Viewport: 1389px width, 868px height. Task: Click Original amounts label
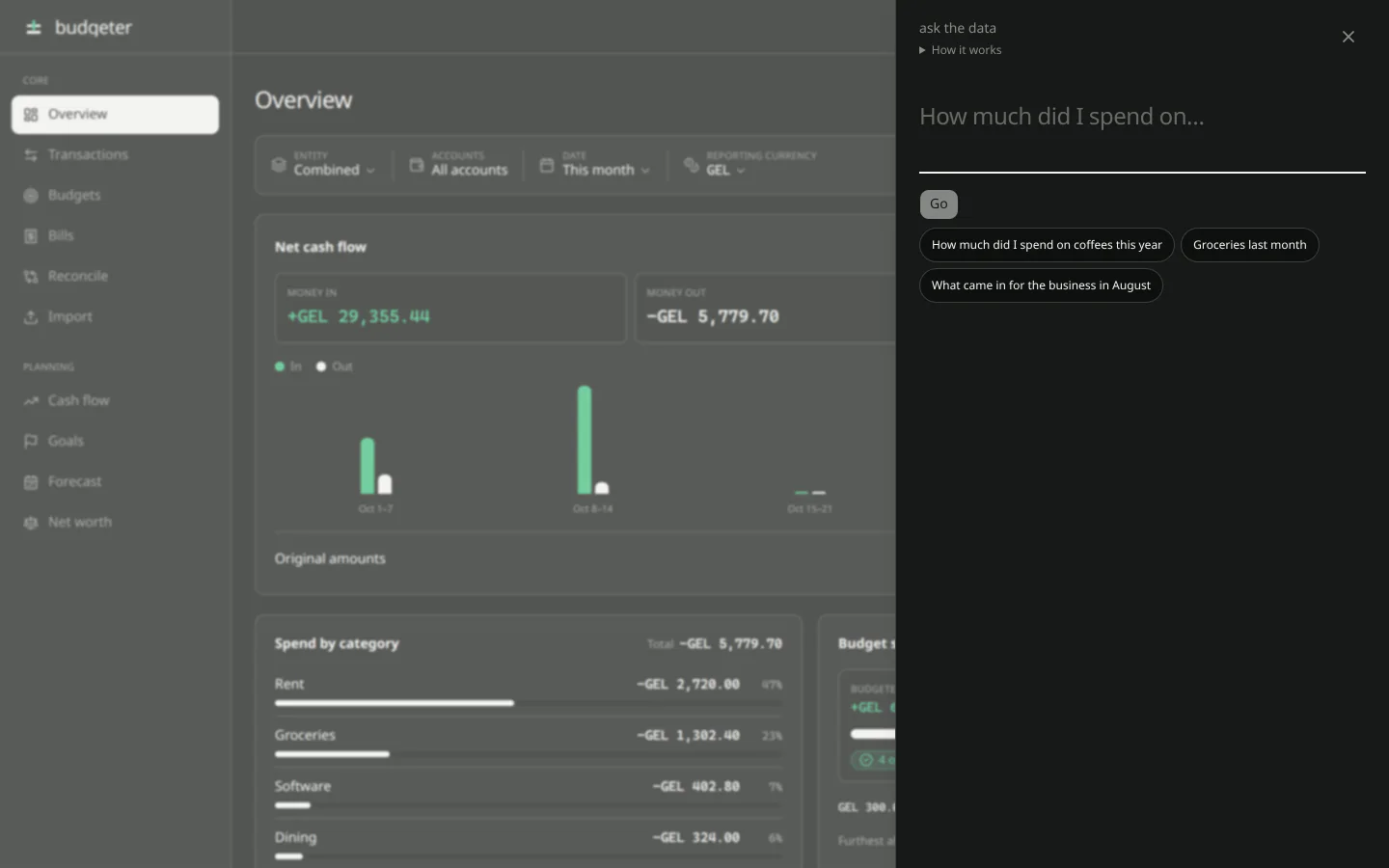[330, 559]
